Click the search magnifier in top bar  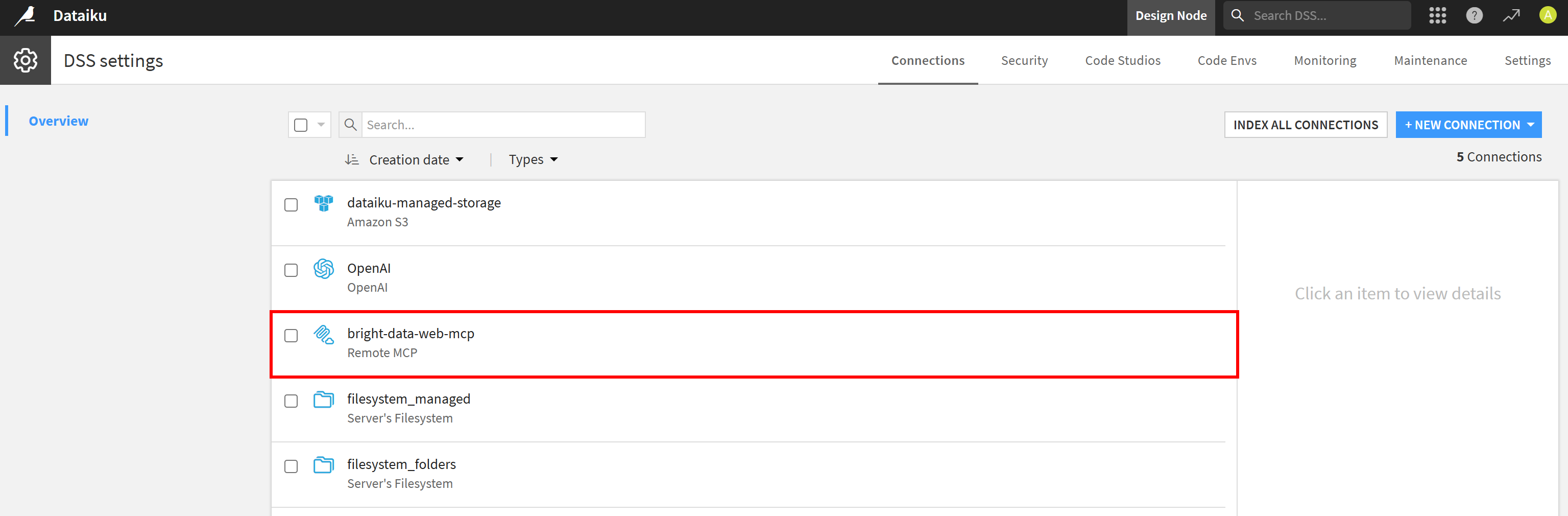click(x=1237, y=15)
